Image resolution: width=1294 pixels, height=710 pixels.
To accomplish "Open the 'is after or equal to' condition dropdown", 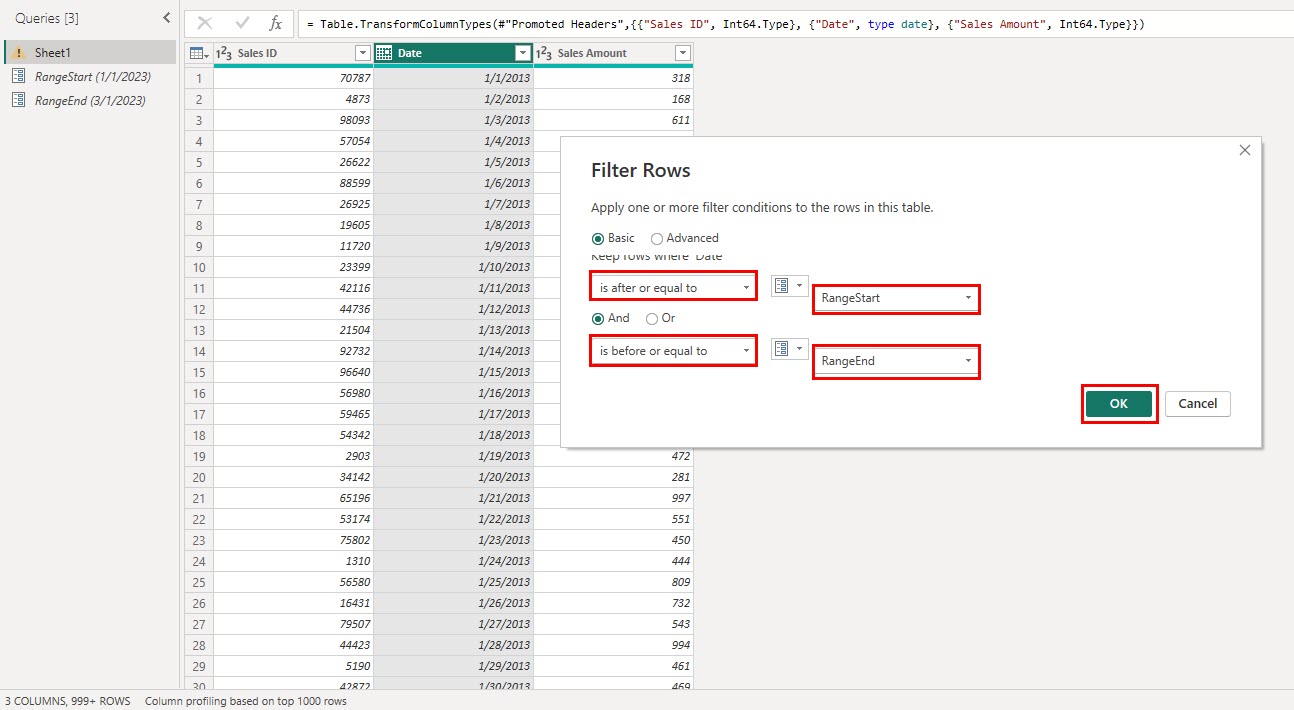I will point(744,286).
